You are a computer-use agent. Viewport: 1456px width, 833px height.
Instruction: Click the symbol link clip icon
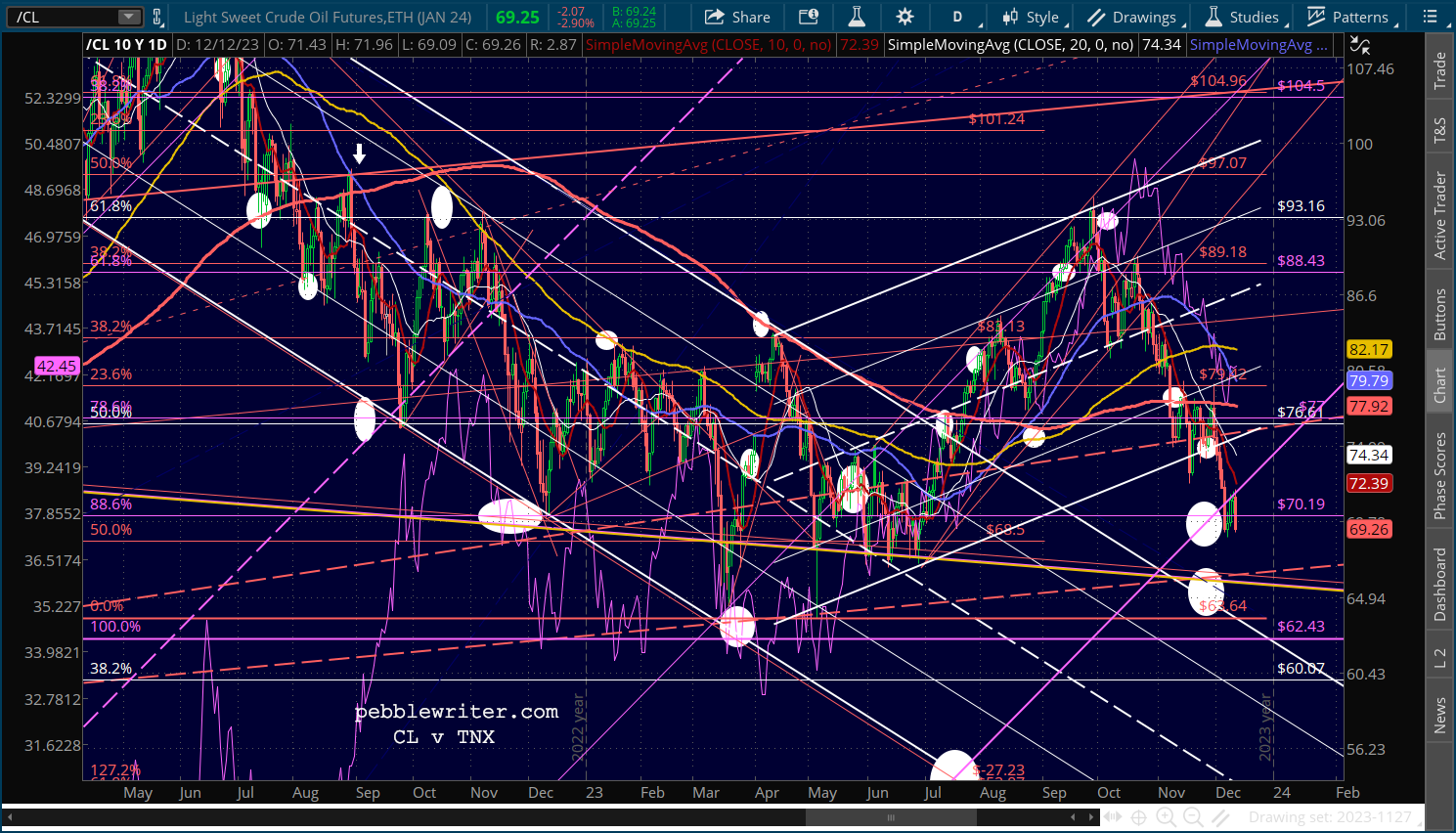pos(156,17)
